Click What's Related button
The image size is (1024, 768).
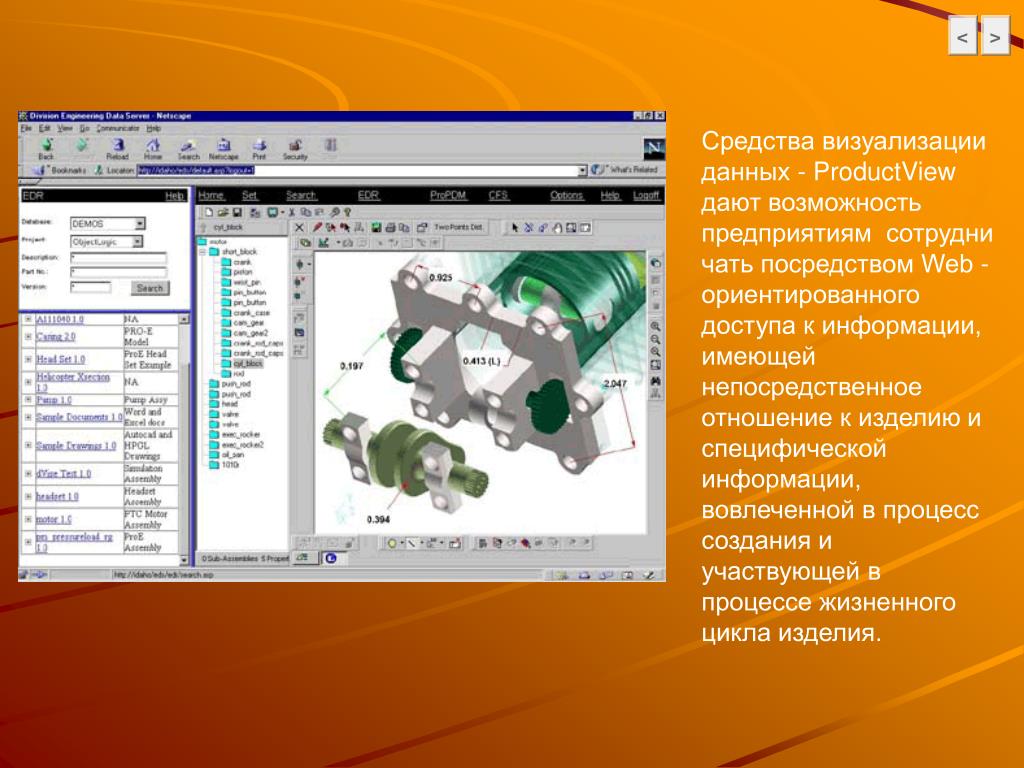(x=624, y=170)
